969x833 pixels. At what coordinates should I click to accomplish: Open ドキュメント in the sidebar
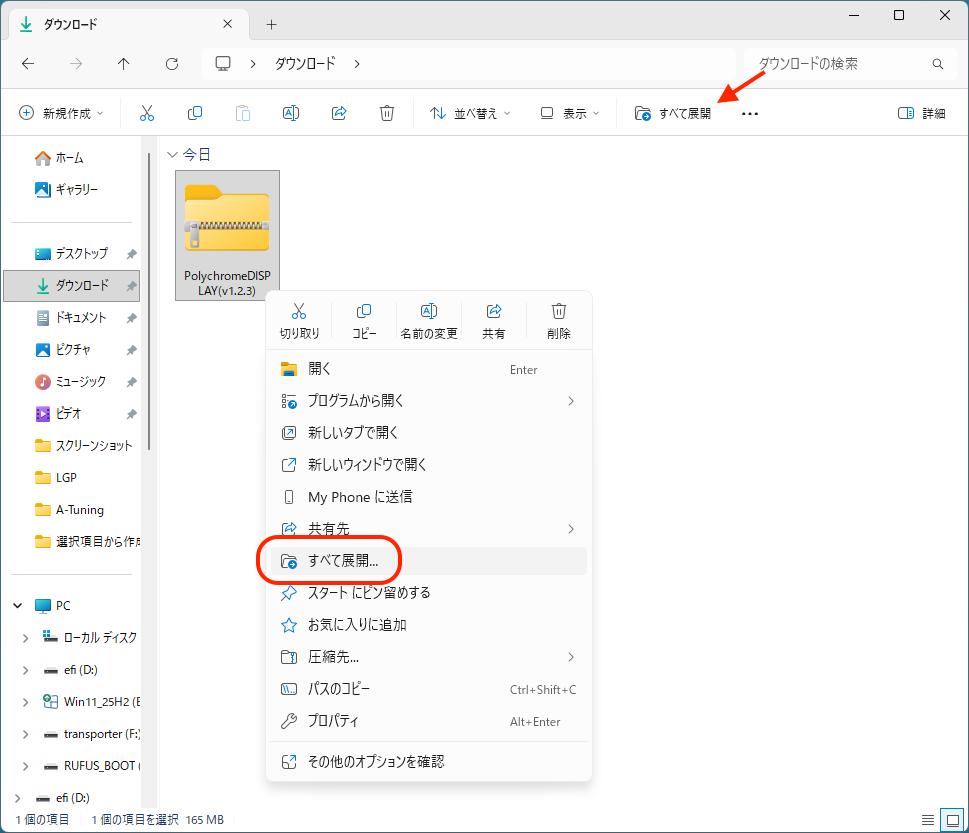tap(79, 318)
